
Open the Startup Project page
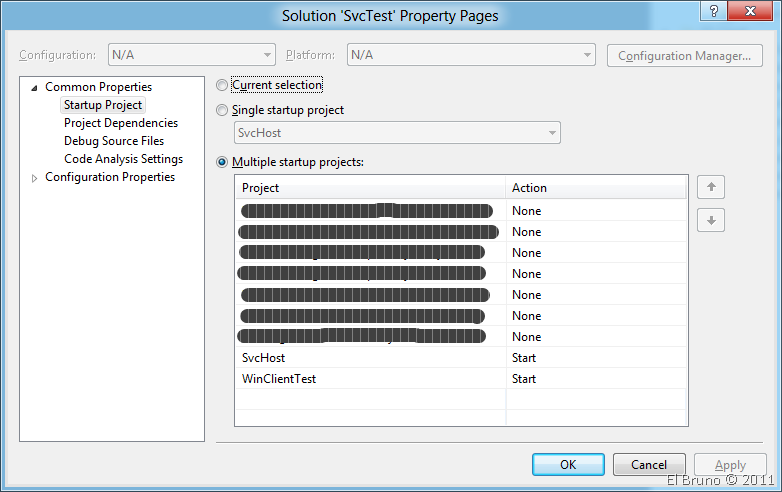click(x=103, y=105)
